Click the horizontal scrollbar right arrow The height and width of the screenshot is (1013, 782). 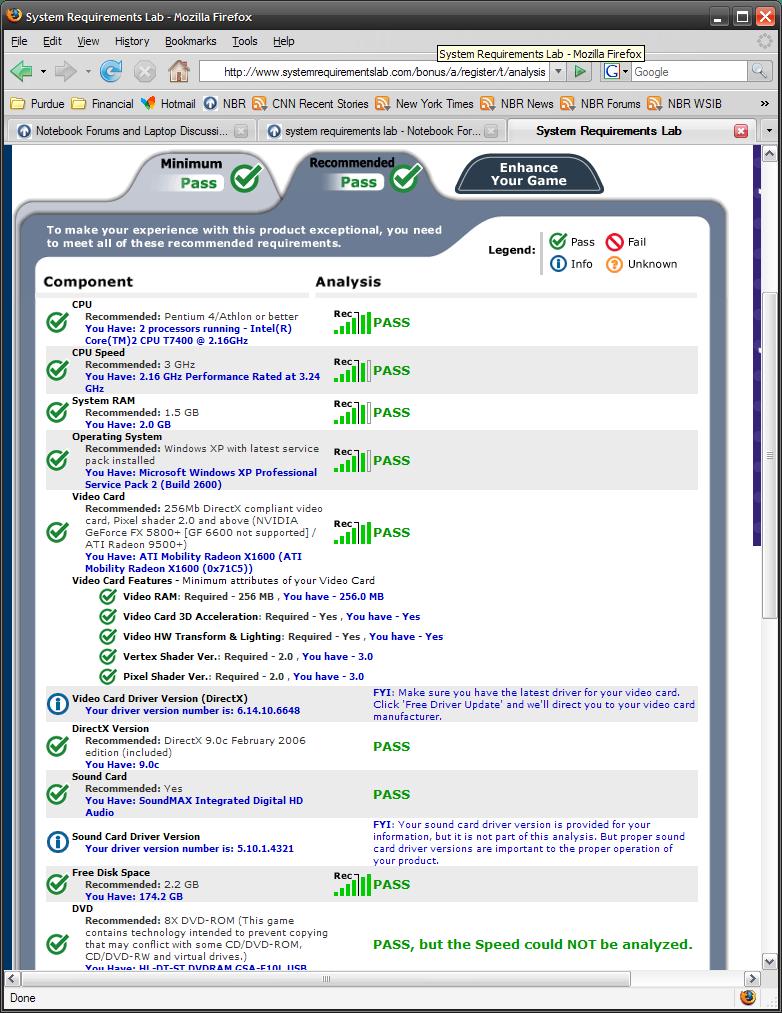(751, 978)
